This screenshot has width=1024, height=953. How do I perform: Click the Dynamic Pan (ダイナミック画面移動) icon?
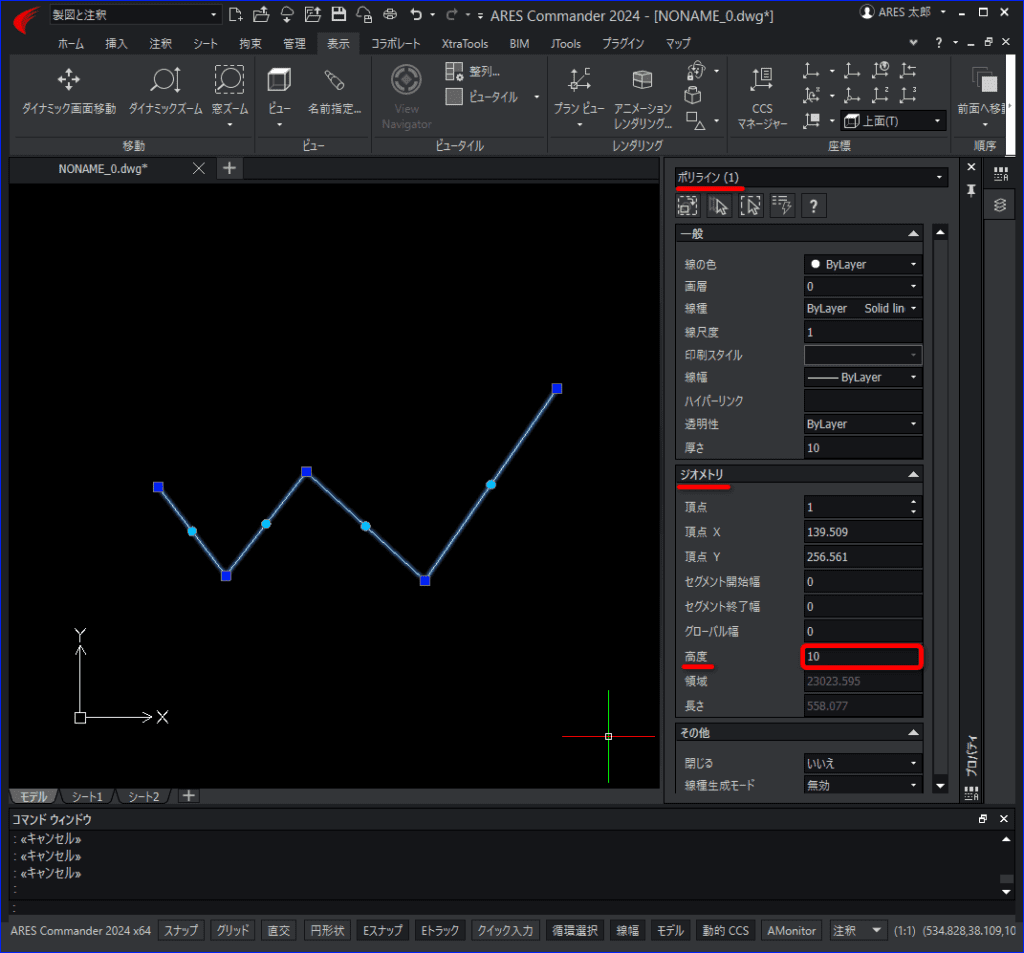[x=68, y=81]
